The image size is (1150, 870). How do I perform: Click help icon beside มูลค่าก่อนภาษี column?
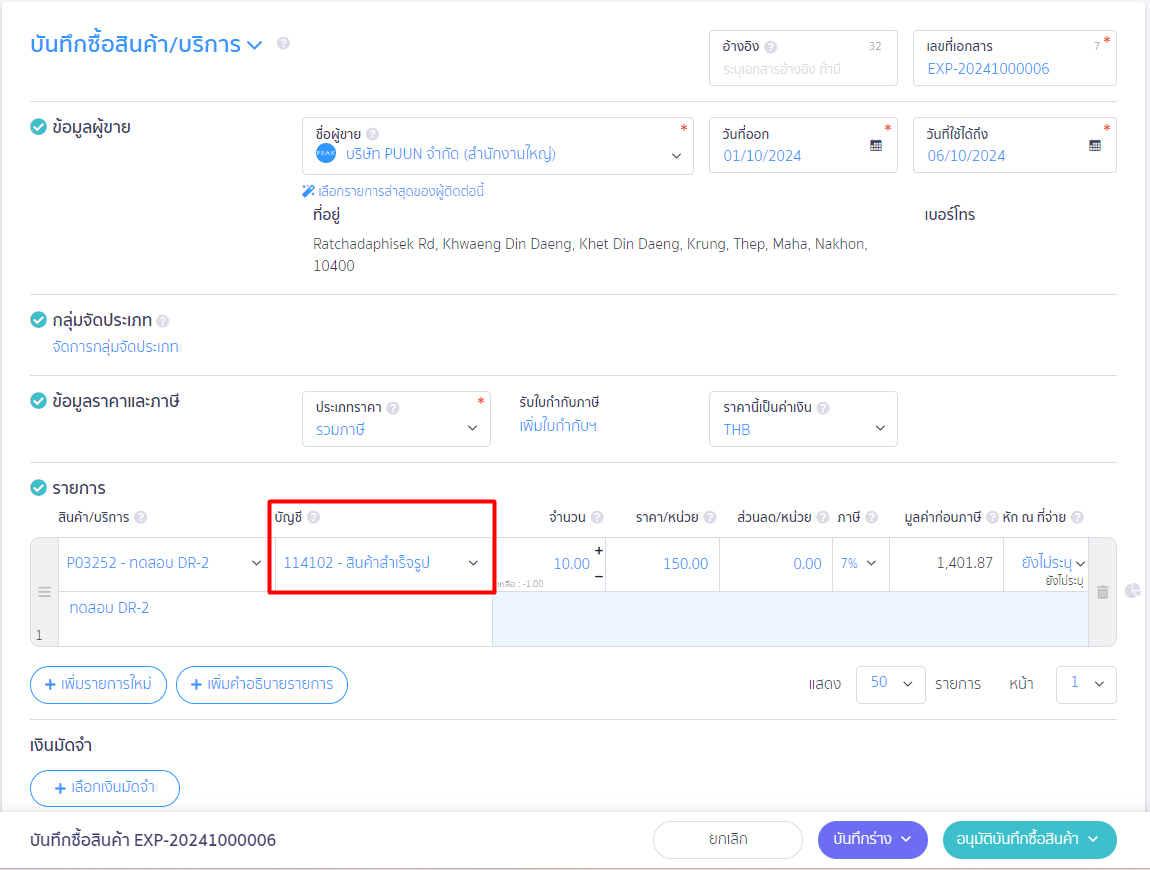(x=992, y=517)
